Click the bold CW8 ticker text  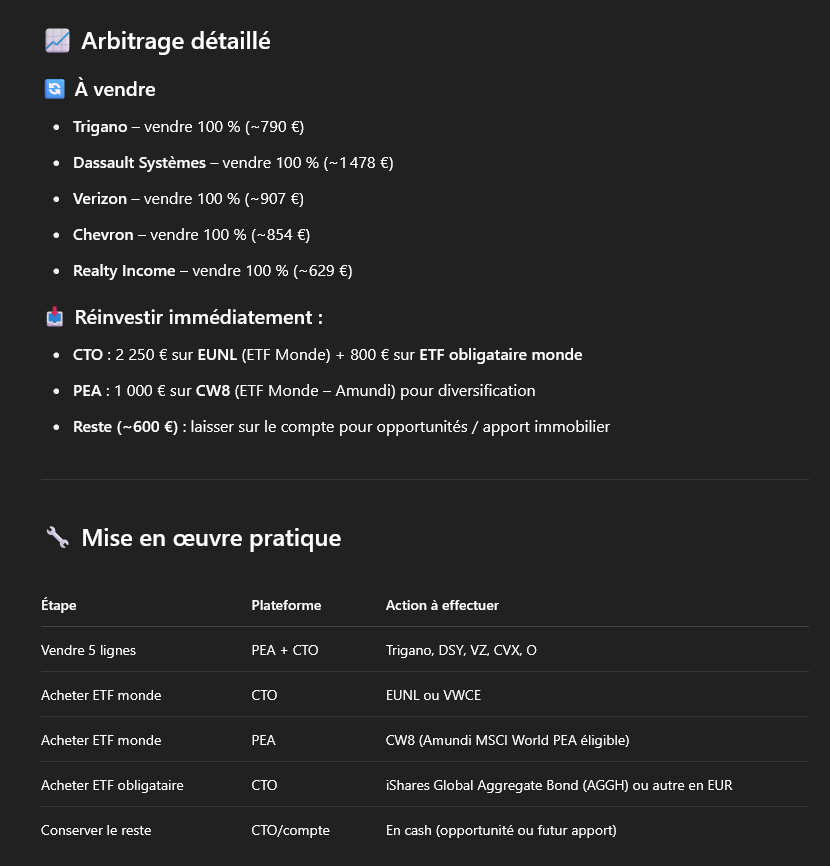(x=213, y=390)
